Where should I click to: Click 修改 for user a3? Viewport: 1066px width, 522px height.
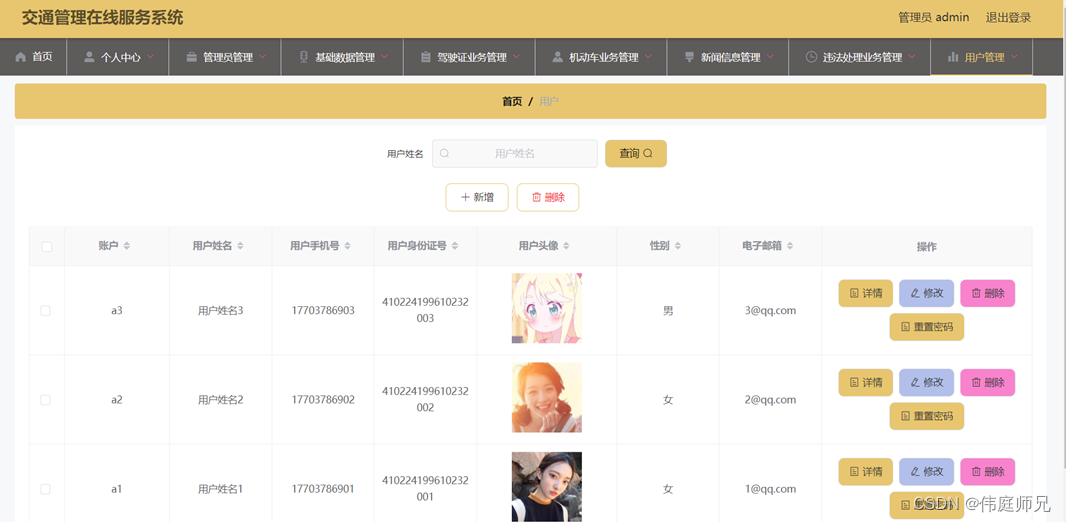coord(927,293)
